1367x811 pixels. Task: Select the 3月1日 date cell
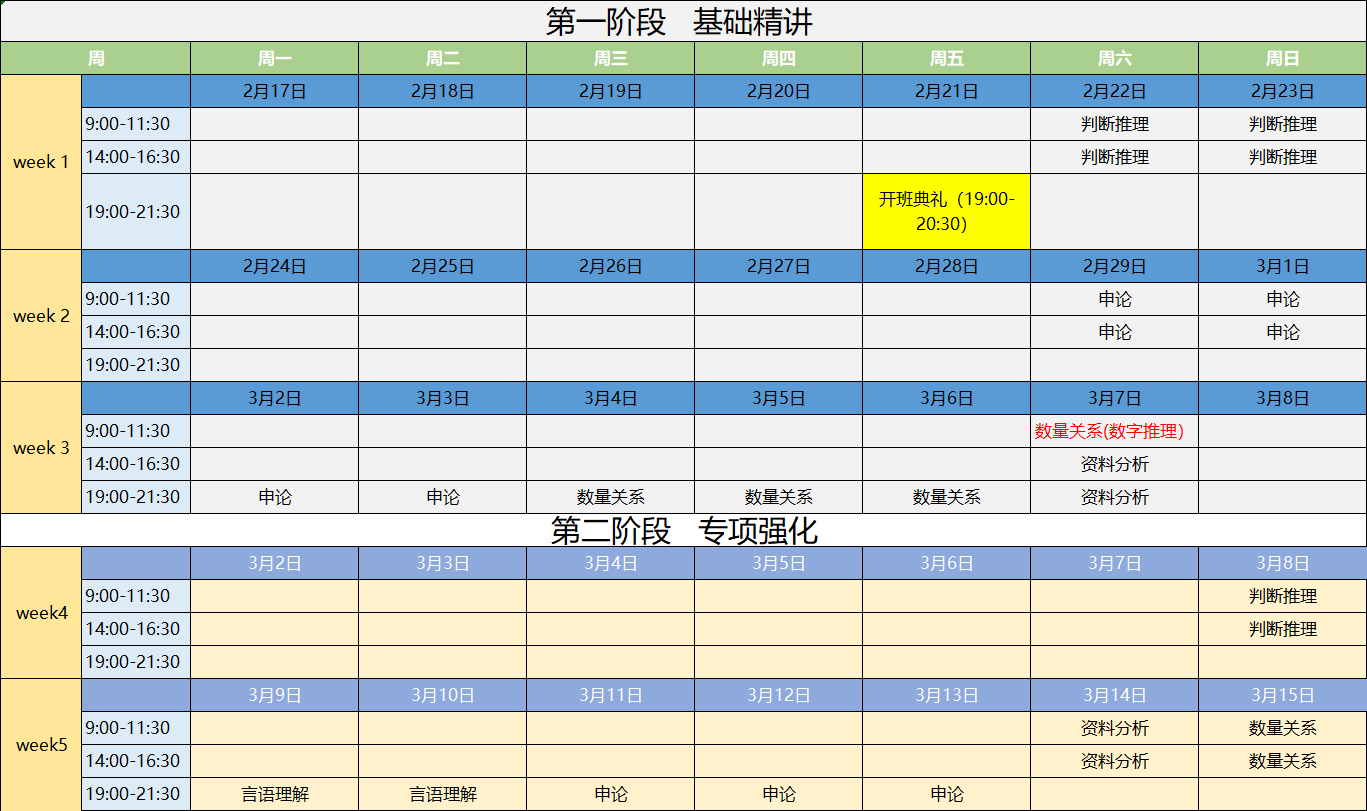pos(1282,266)
